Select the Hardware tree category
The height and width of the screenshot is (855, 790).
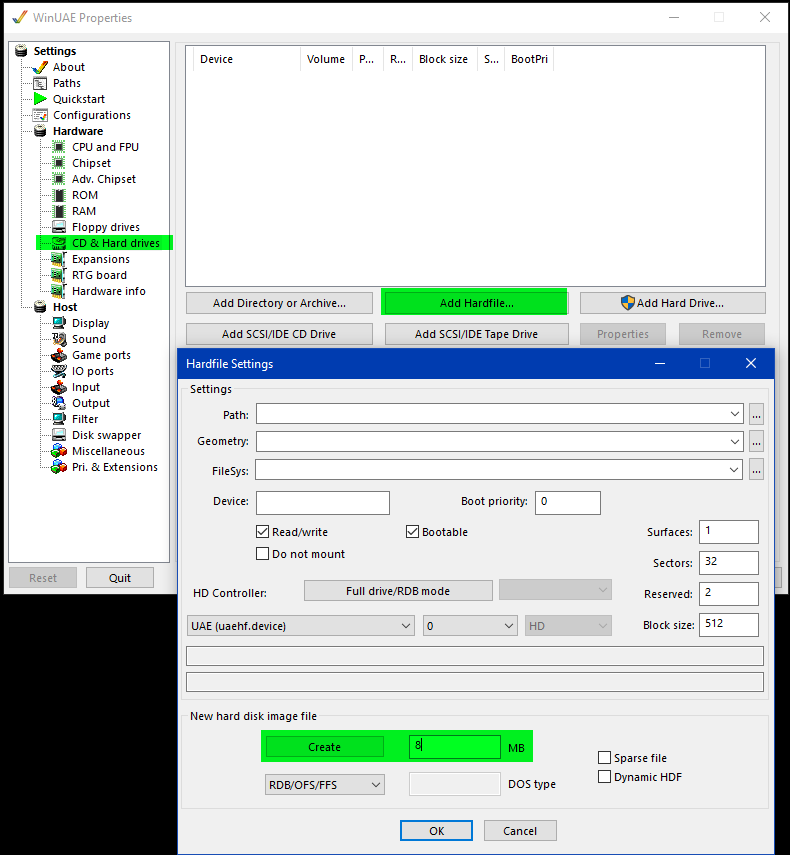[78, 131]
